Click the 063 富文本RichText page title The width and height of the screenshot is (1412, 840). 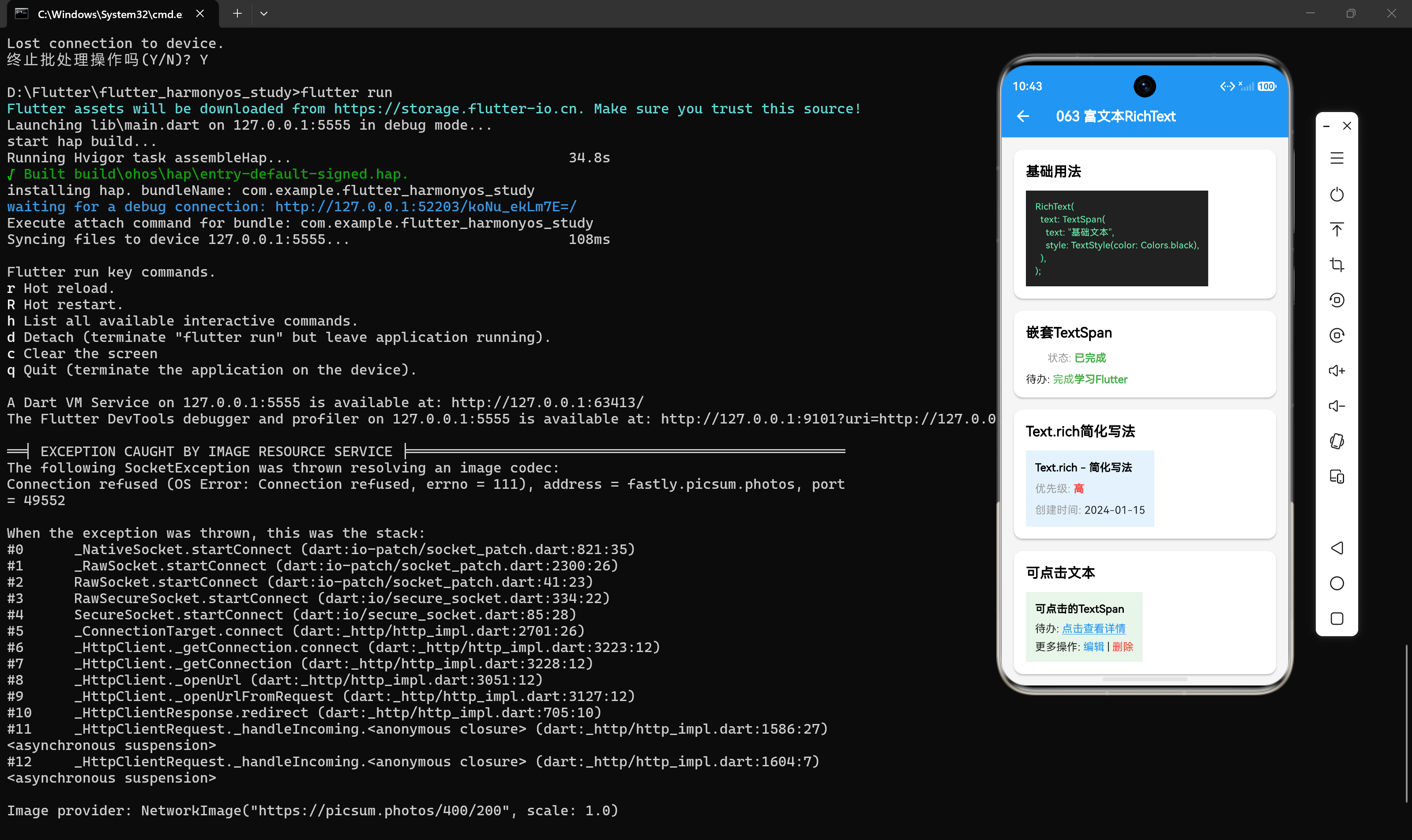point(1115,116)
